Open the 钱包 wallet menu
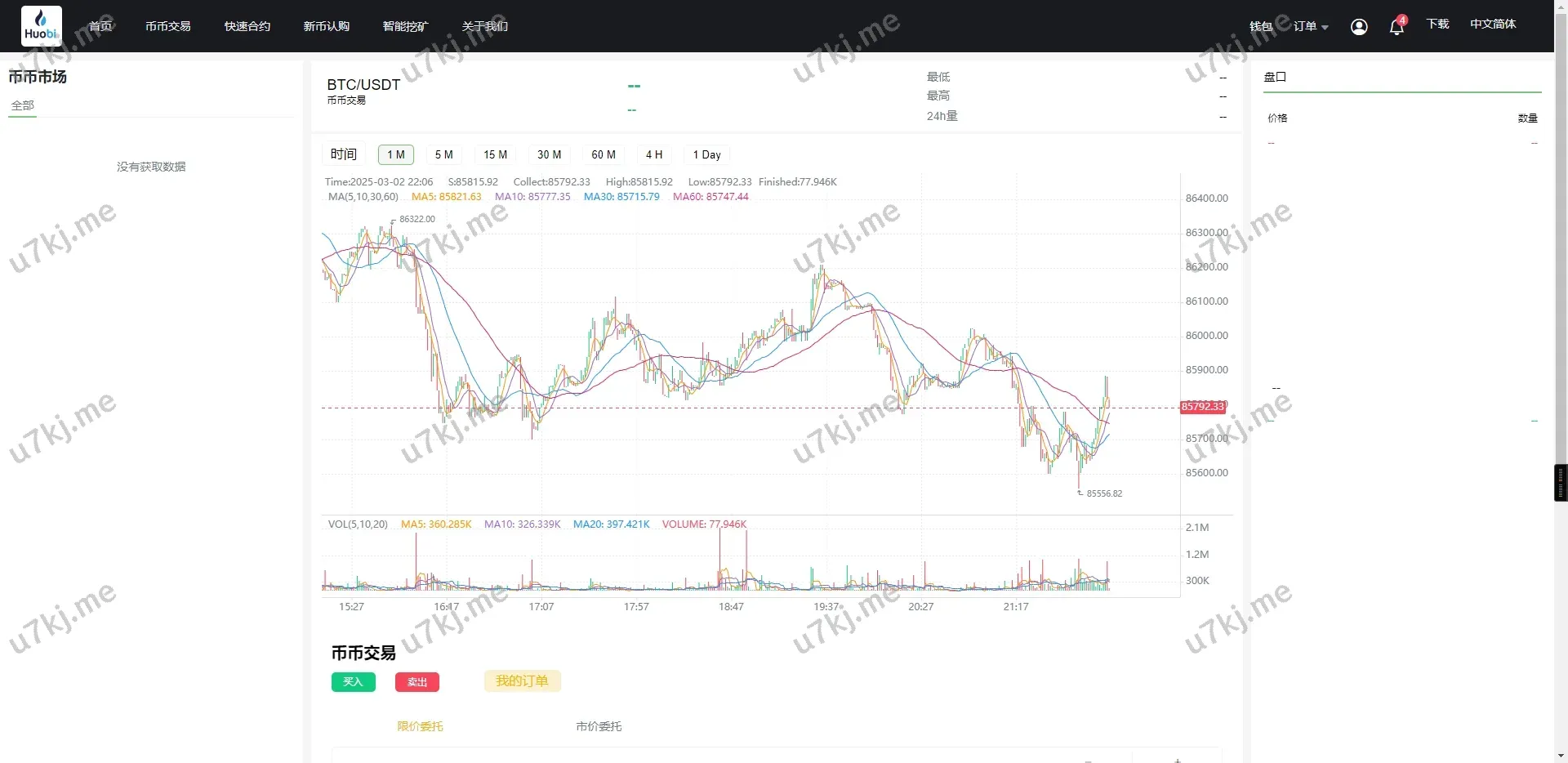Screen dimensions: 1568x763 point(1261,26)
